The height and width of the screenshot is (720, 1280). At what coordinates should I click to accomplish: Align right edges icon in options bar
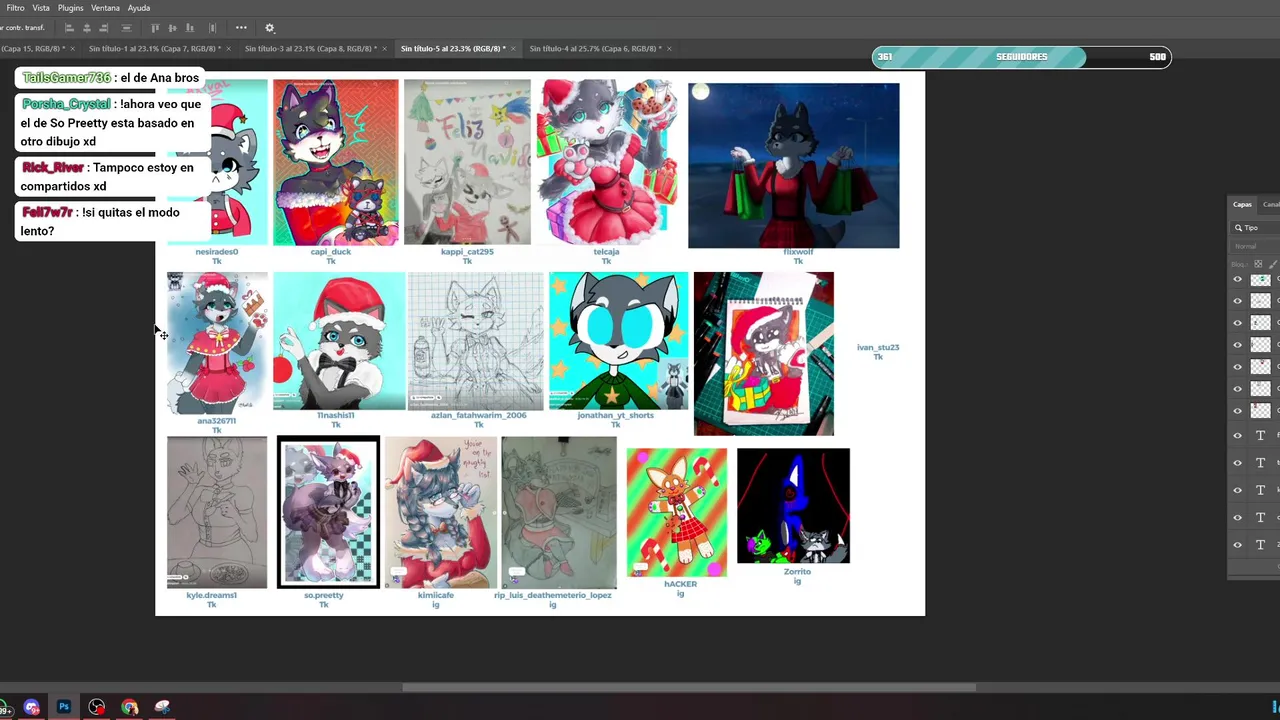pos(105,28)
